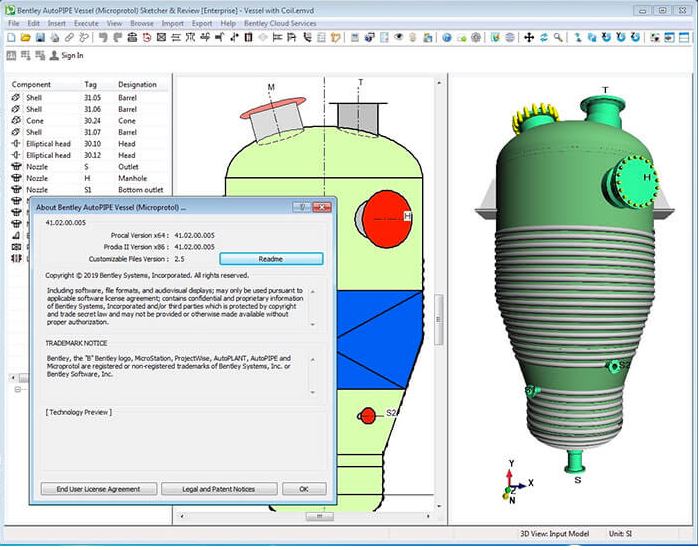Screen dimensions: 699x550
Task: Click the sketch view scroll-left arrow
Action: click(x=181, y=516)
